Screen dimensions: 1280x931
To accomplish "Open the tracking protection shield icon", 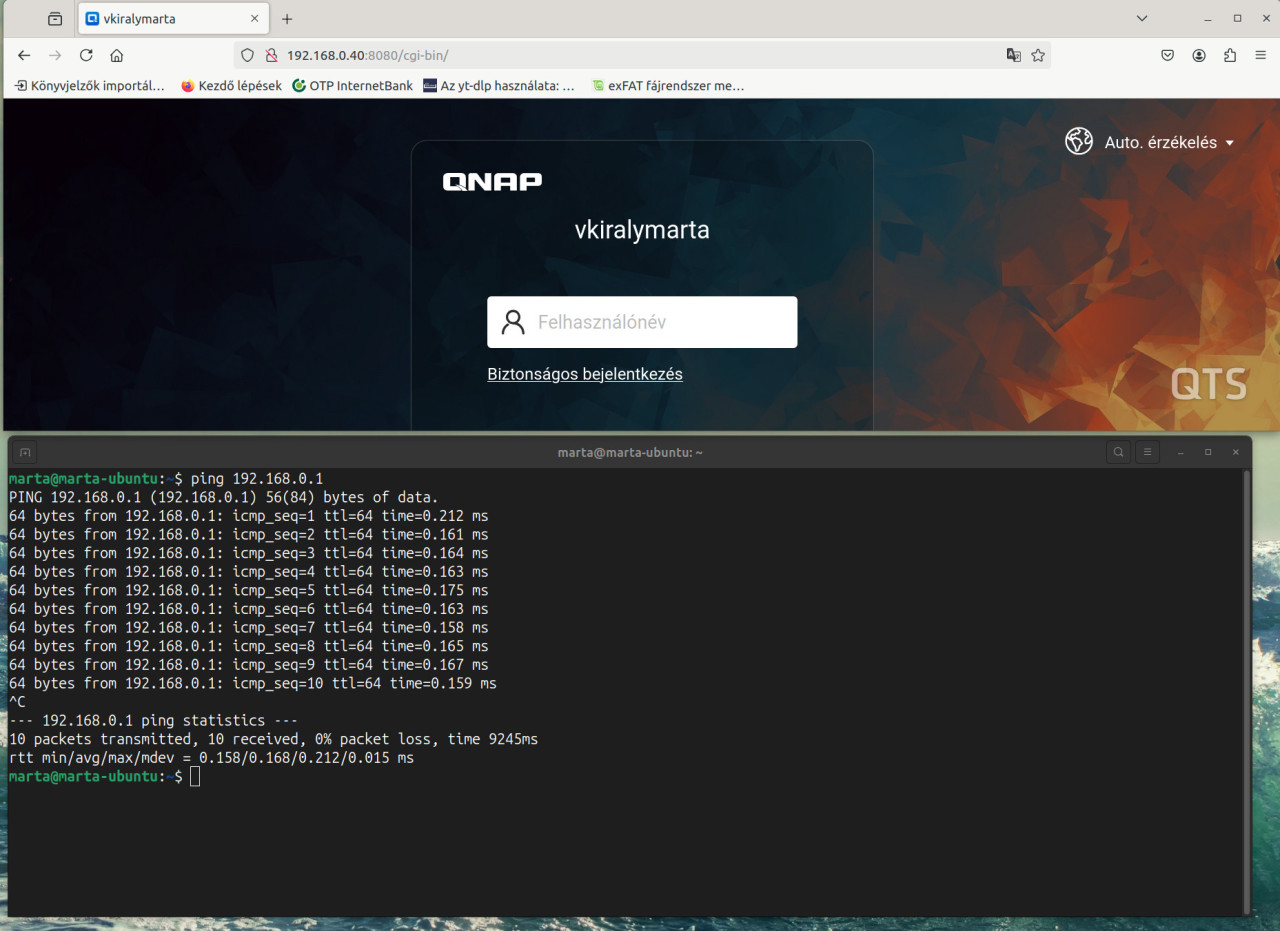I will tap(248, 55).
